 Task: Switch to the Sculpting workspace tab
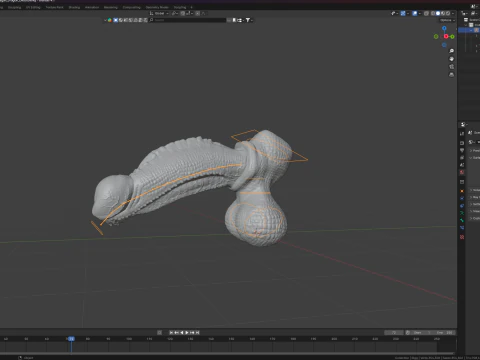[x=14, y=7]
